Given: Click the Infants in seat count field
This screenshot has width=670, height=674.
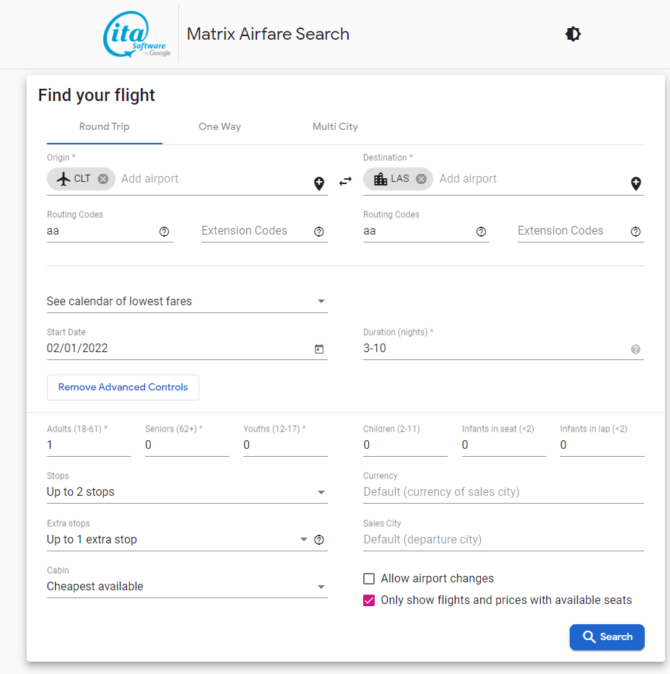Looking at the screenshot, I should point(504,445).
